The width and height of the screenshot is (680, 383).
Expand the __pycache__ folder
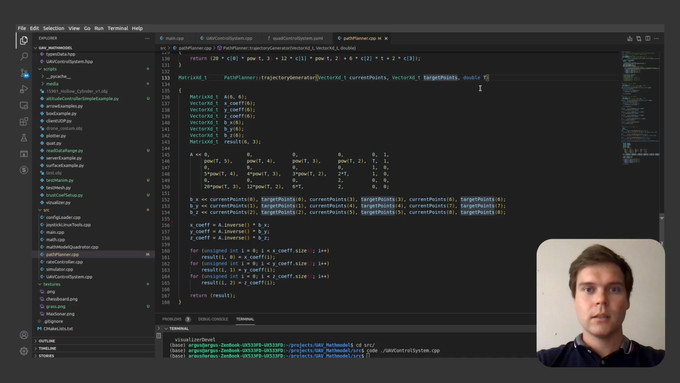(x=43, y=76)
